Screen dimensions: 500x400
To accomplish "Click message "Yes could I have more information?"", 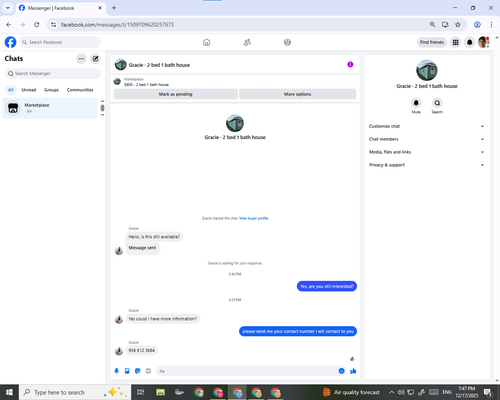I will (163, 319).
